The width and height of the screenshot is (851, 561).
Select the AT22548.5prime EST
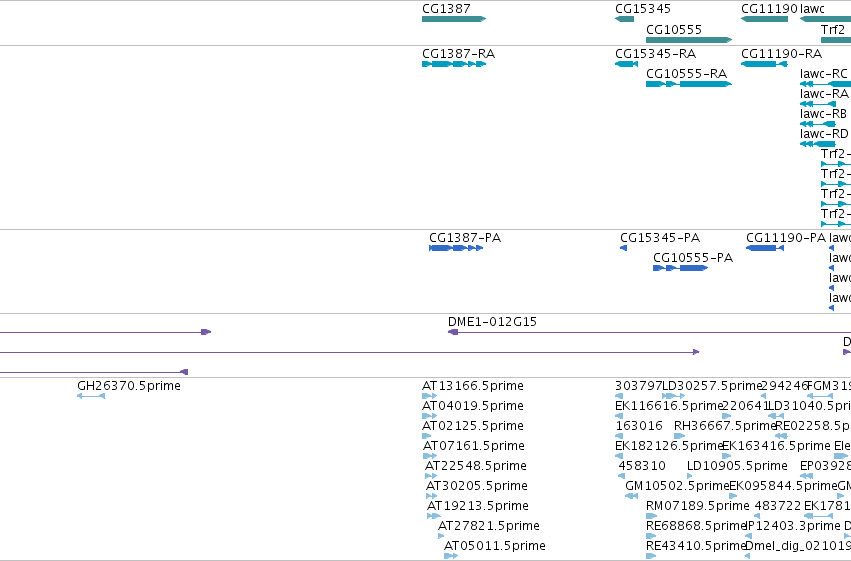click(431, 476)
